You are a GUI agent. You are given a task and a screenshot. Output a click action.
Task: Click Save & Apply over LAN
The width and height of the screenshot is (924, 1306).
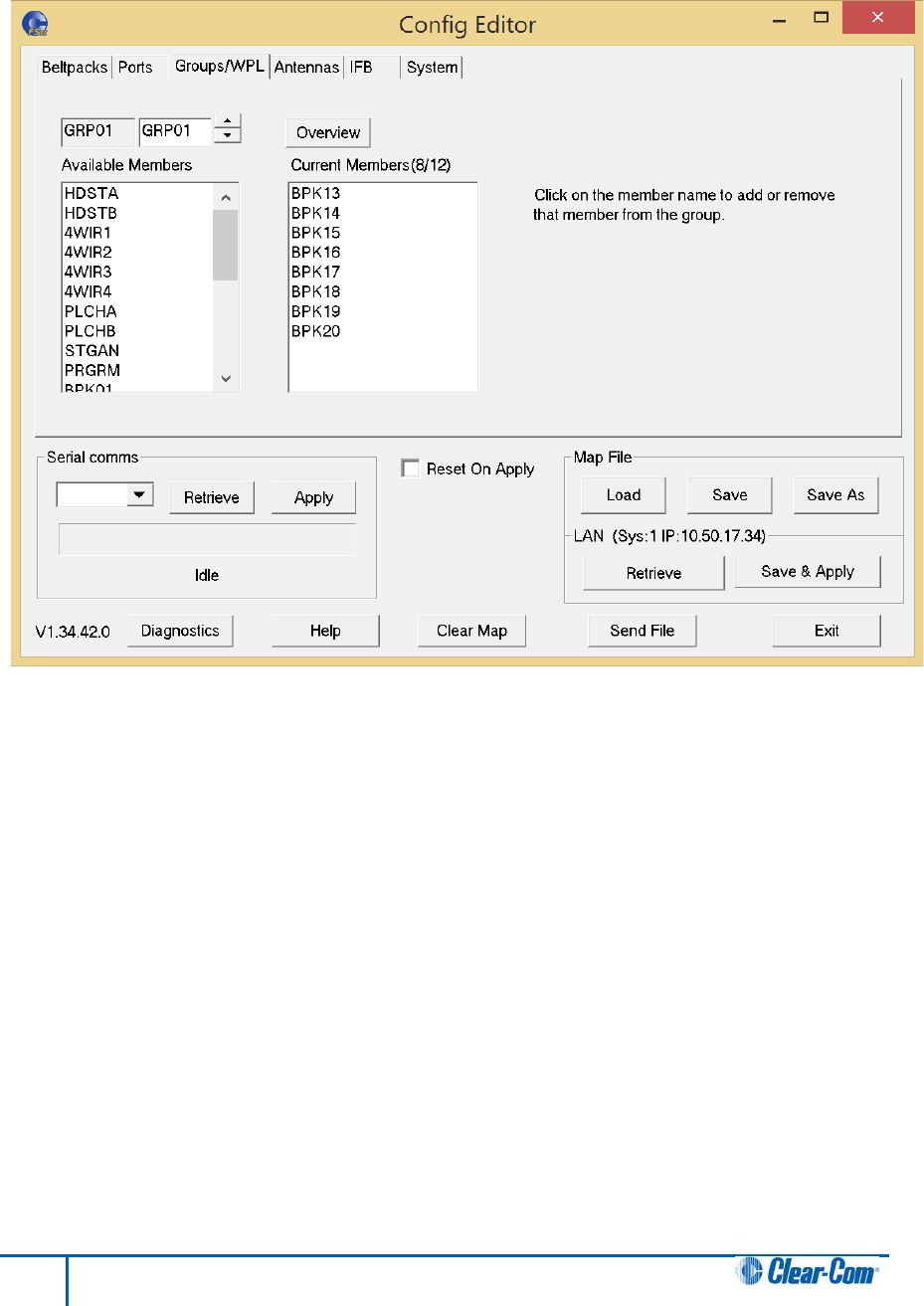808,571
